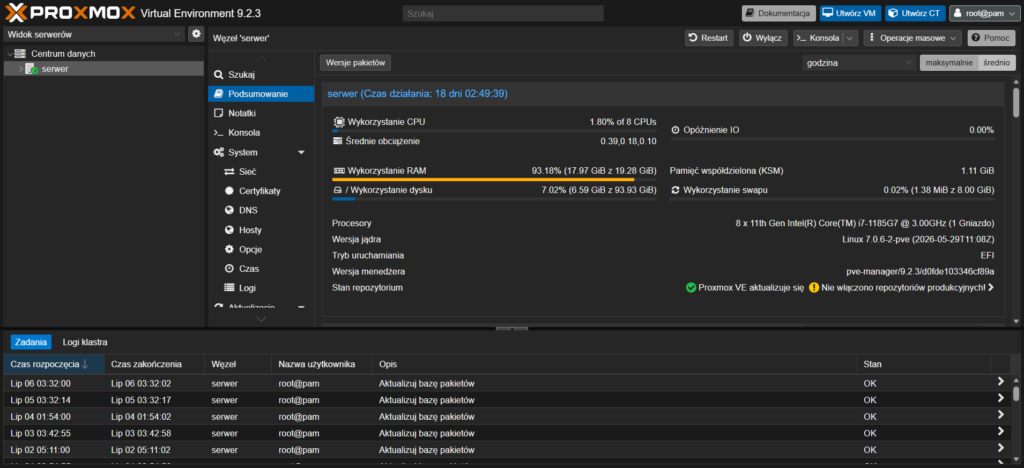Click the bottom panel splitter collapse handle

click(x=511, y=328)
